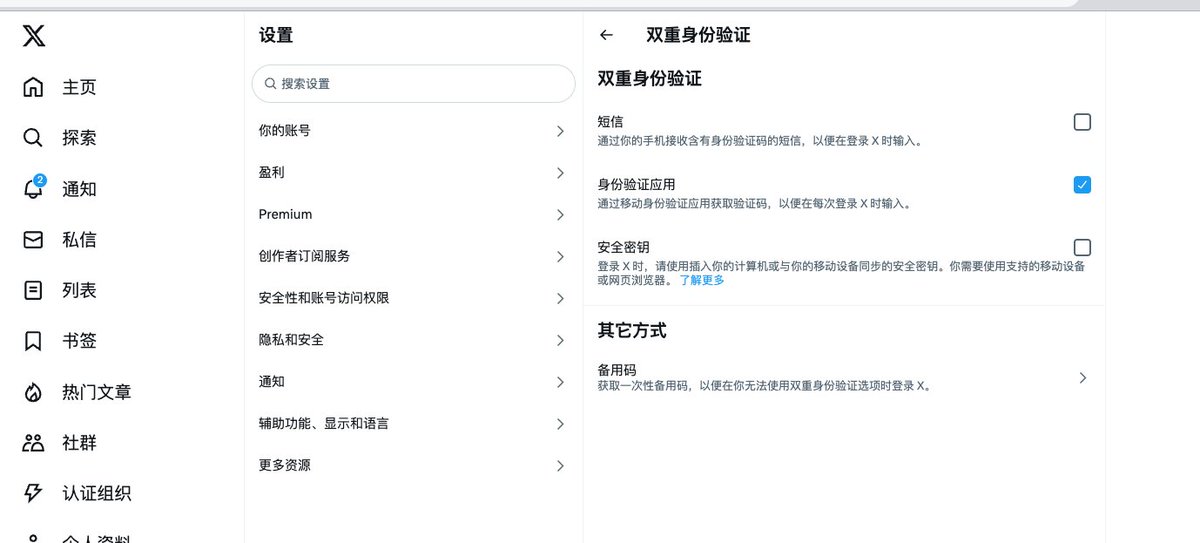Open 隐私和安全 settings
1200x543 pixels.
coord(414,340)
